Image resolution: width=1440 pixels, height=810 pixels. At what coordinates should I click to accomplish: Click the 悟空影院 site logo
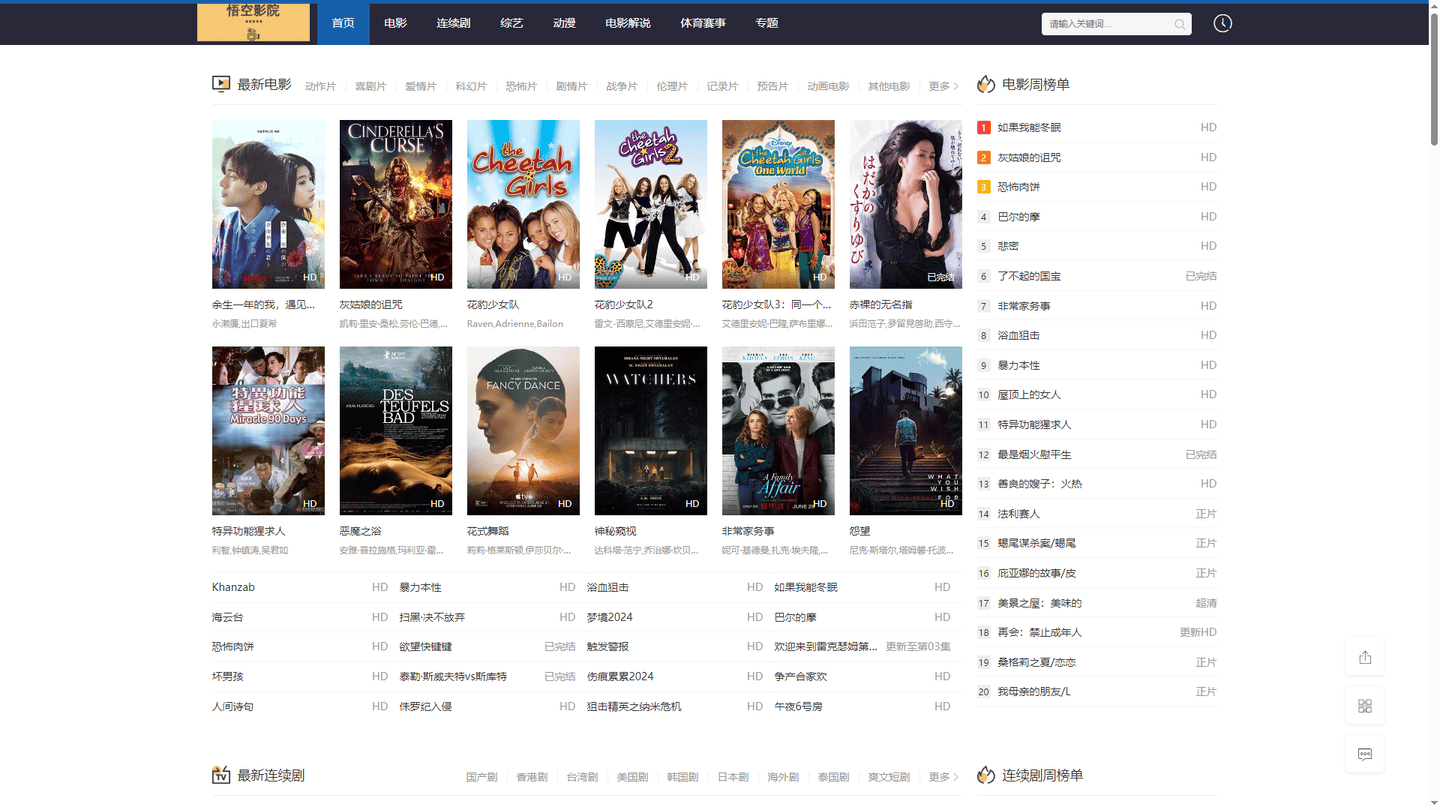pyautogui.click(x=253, y=22)
